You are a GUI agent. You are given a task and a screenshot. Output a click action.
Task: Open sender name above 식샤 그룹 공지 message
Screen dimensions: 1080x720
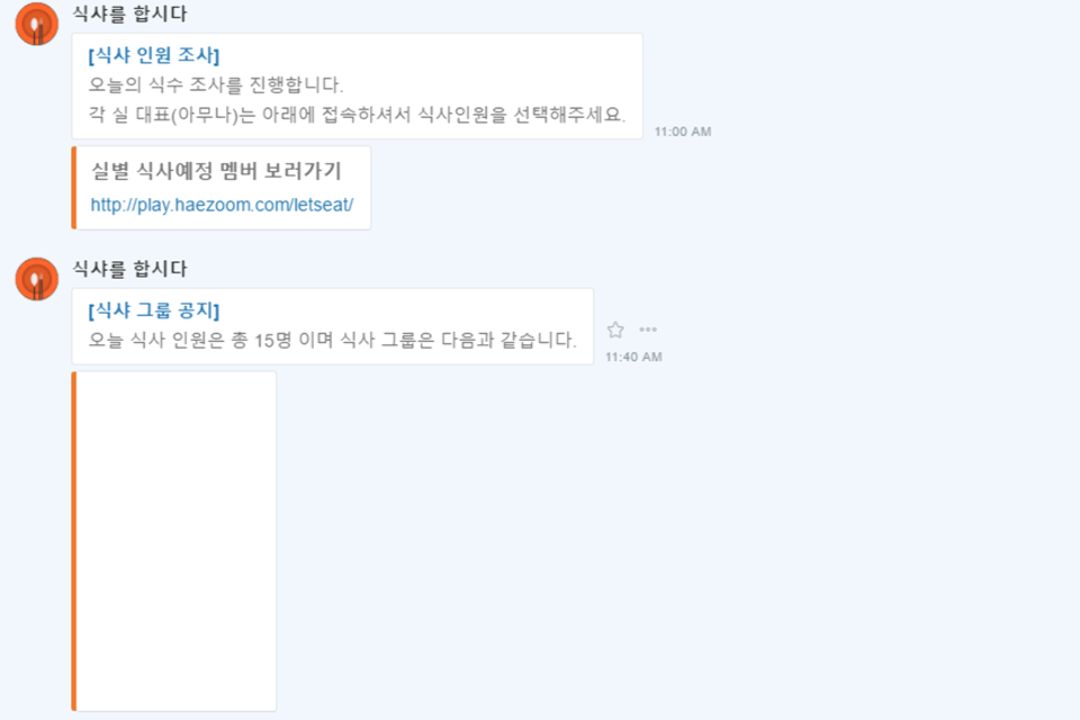point(129,269)
